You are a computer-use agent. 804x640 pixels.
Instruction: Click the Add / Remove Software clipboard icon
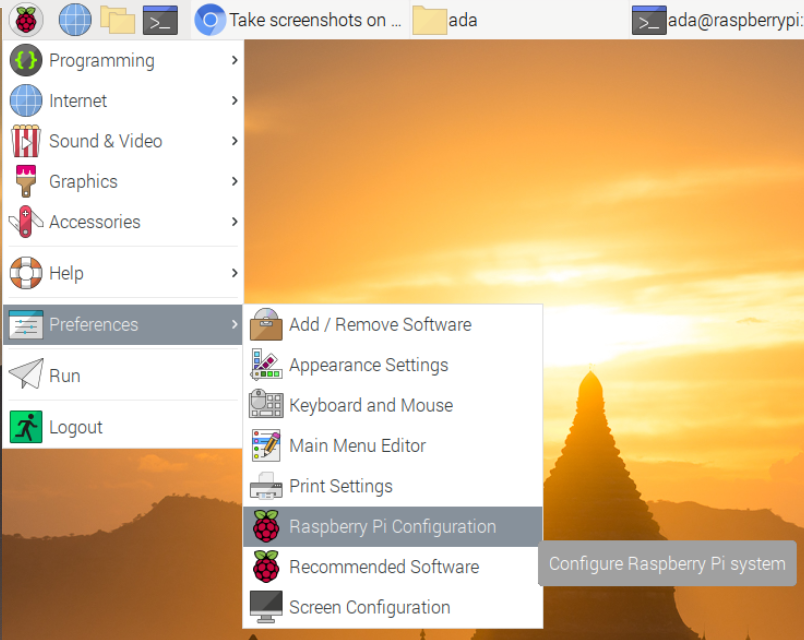pyautogui.click(x=266, y=324)
